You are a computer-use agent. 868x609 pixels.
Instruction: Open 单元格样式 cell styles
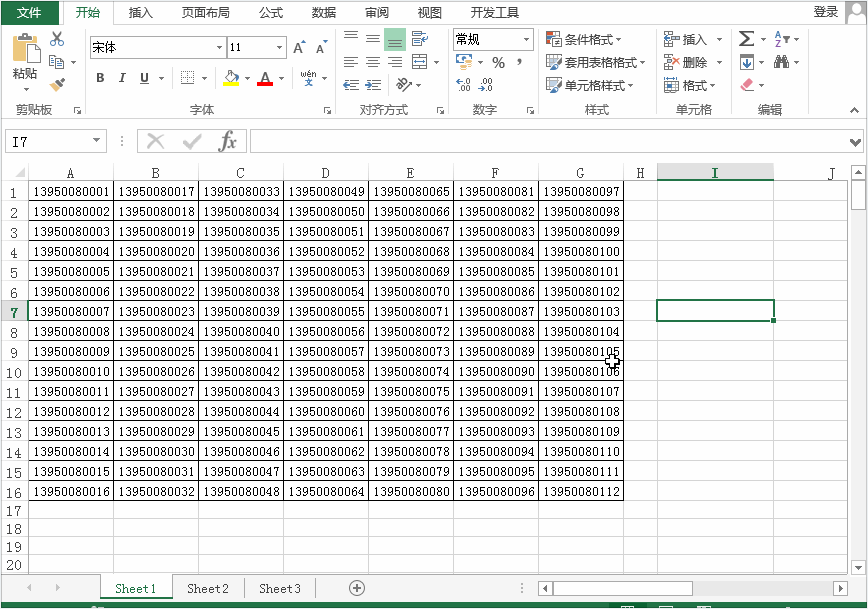(590, 85)
